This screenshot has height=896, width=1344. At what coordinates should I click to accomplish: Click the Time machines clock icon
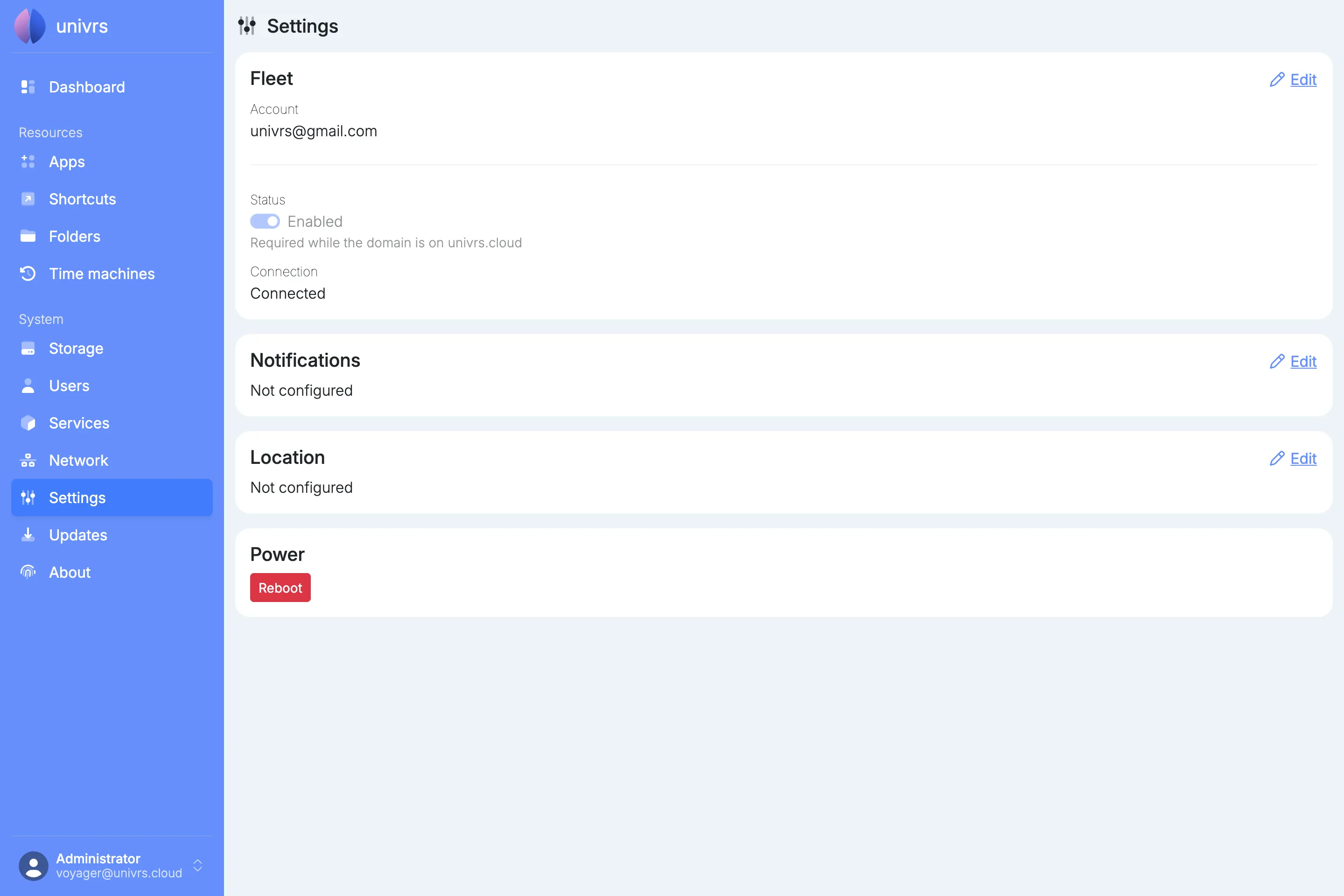coord(28,274)
